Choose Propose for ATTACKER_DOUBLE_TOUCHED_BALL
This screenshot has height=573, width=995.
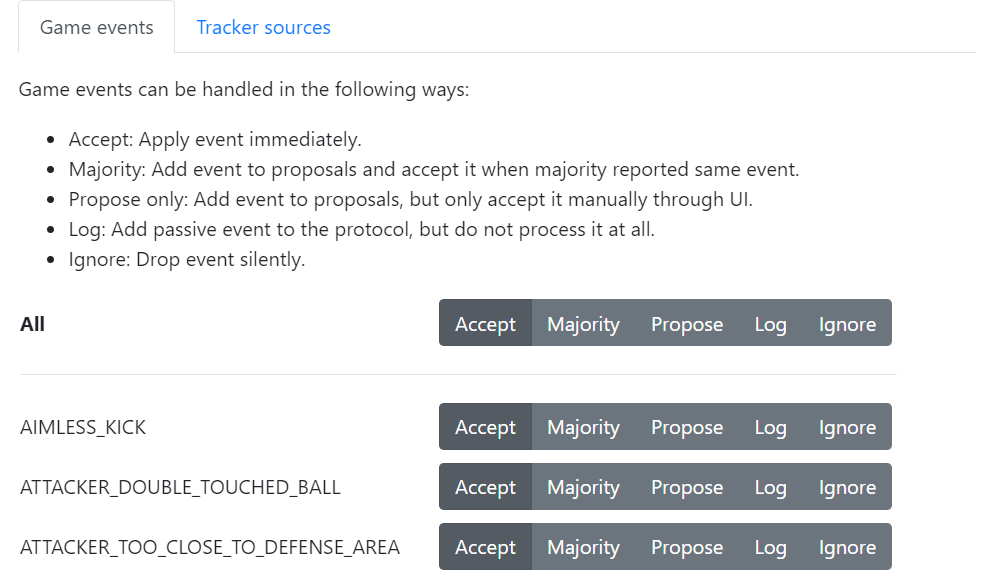686,487
